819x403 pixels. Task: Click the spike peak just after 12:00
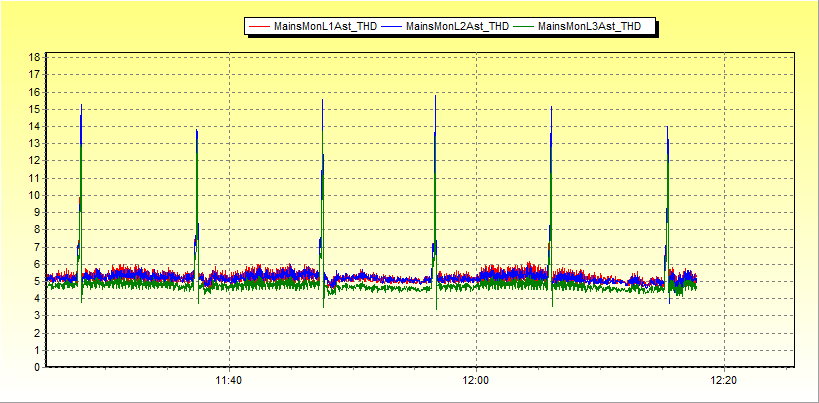point(551,108)
